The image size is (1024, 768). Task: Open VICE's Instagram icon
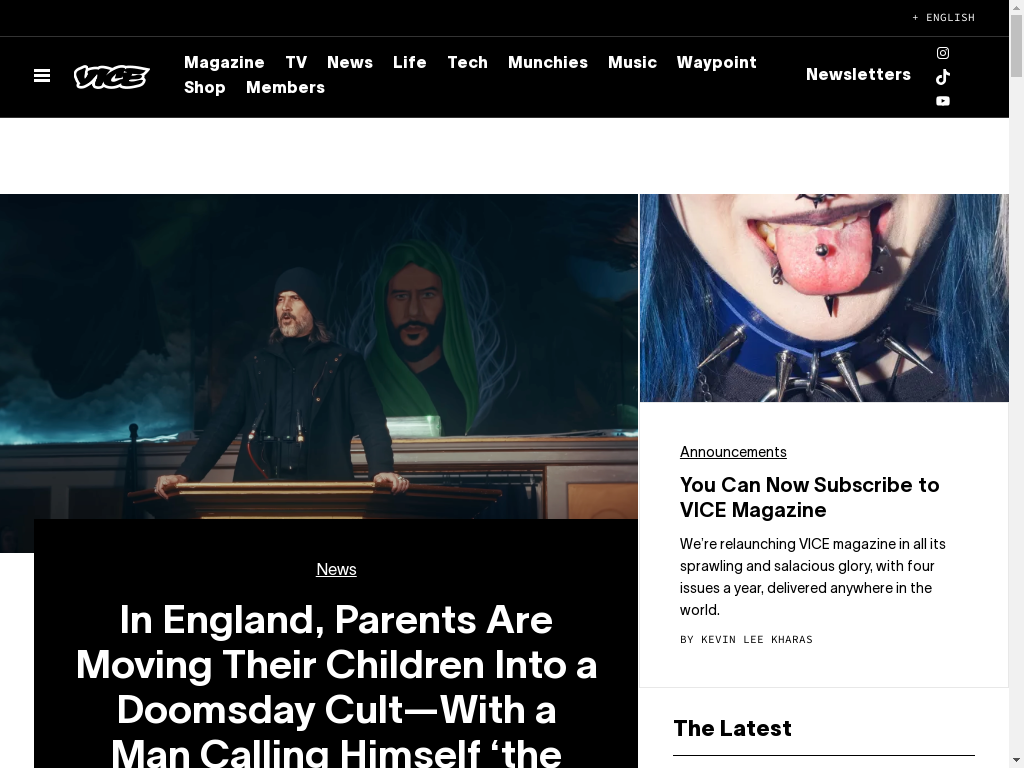[942, 53]
